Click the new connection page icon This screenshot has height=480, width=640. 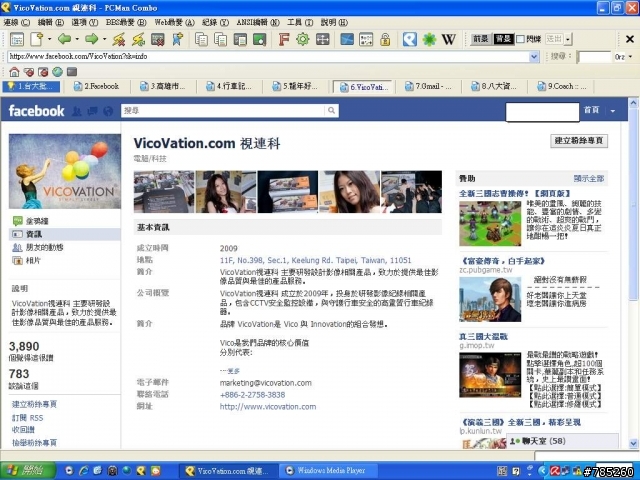pos(37,39)
